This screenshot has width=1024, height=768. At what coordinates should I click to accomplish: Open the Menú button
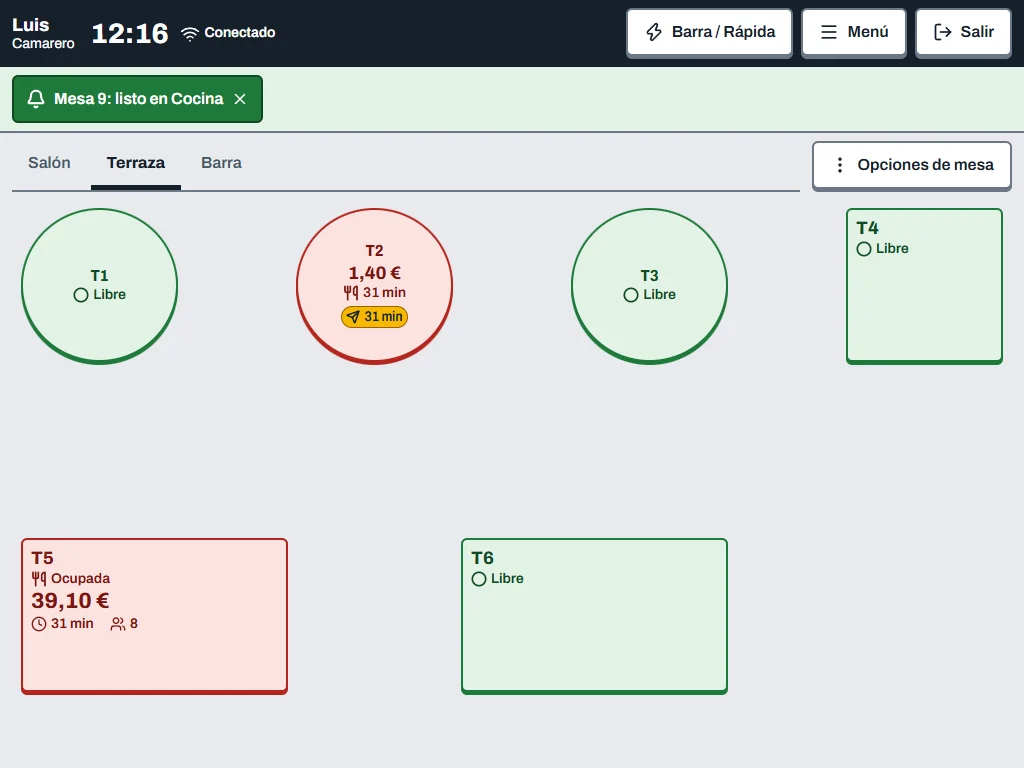(x=854, y=32)
